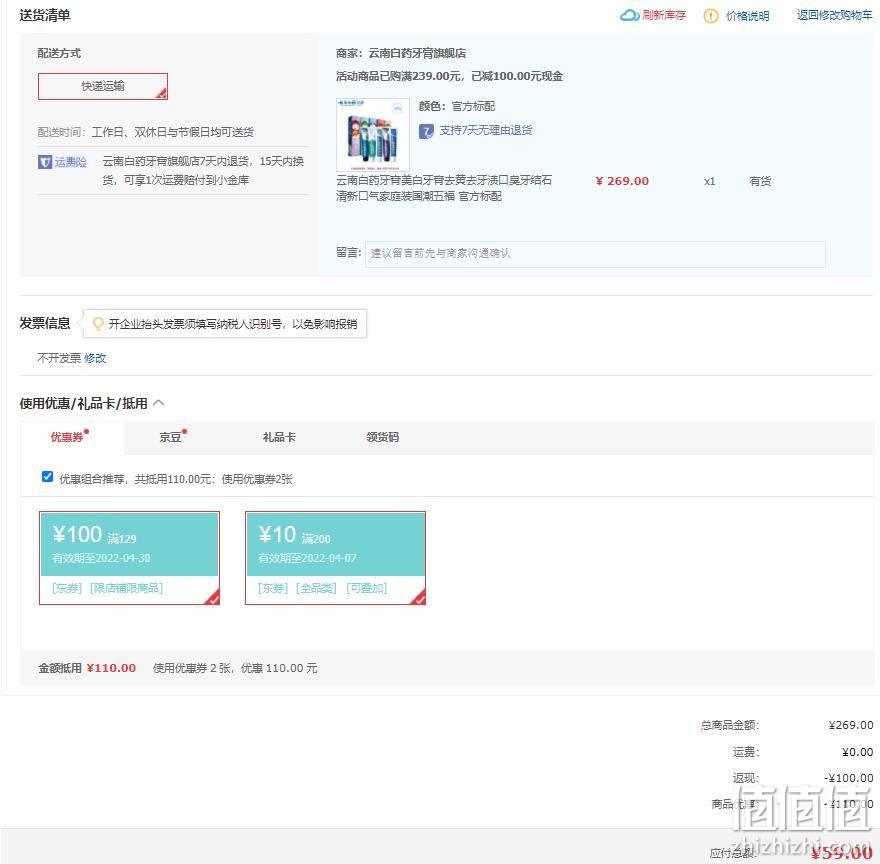Click the 金额抵用 ¥110.00 amount
The width and height of the screenshot is (880, 864).
coord(111,668)
